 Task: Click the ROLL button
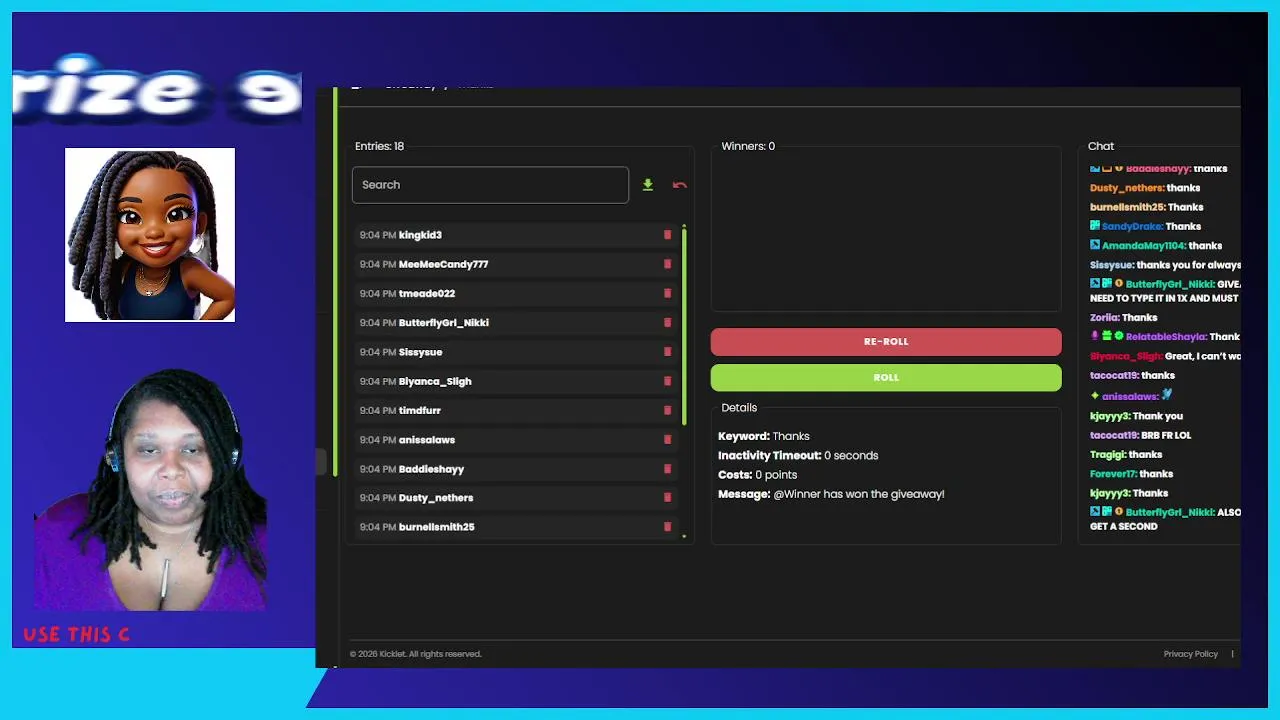(x=886, y=378)
